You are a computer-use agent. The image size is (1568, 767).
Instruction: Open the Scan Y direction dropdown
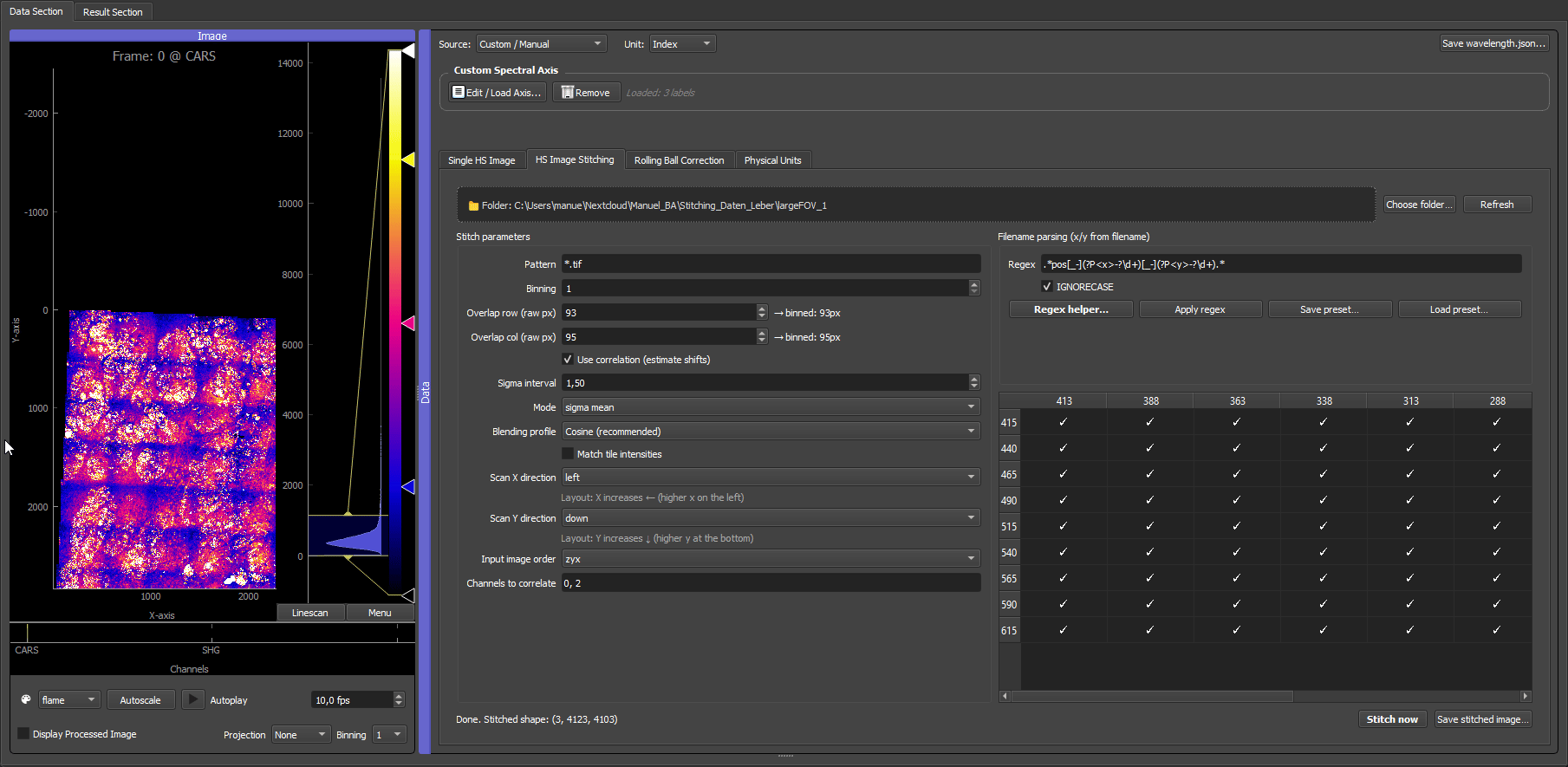[771, 518]
